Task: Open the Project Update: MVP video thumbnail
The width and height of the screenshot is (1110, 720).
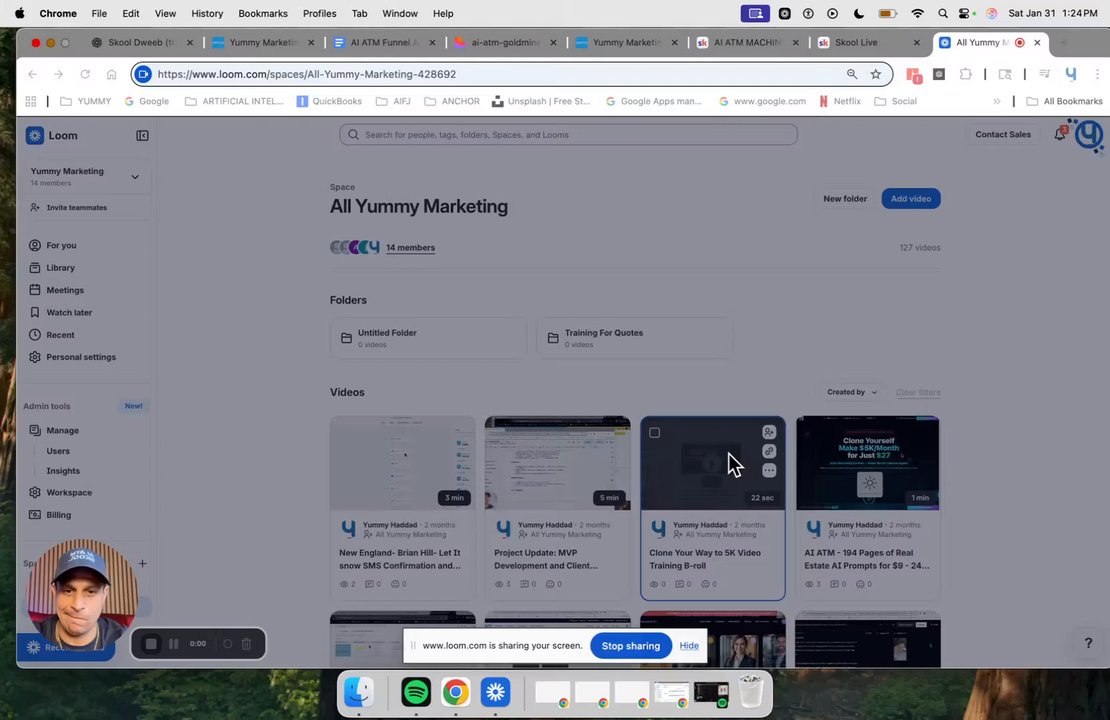Action: tap(557, 463)
